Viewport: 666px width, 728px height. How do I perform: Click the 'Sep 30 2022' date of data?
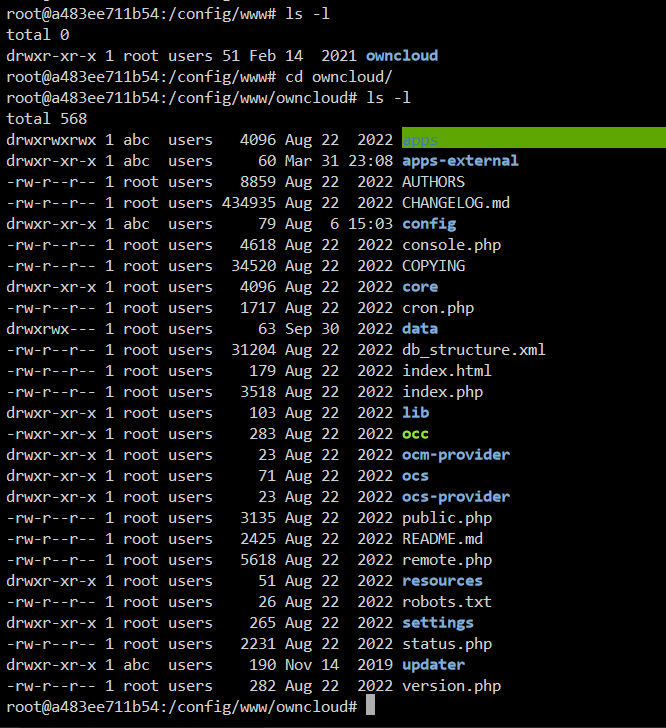[339, 329]
